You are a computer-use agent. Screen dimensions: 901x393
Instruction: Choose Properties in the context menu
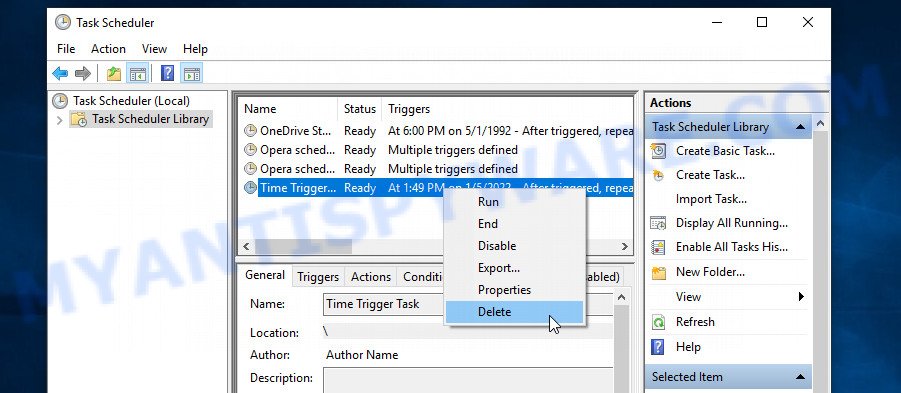click(x=514, y=290)
